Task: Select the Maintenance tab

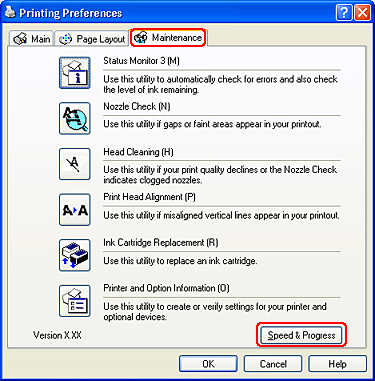Action: click(x=168, y=37)
